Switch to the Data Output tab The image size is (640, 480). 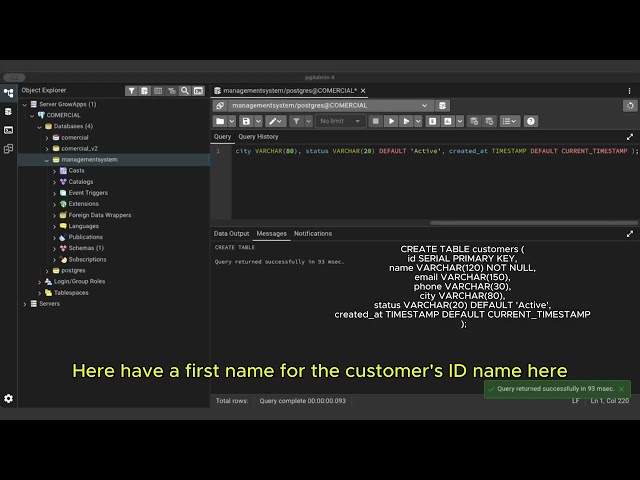pos(231,233)
